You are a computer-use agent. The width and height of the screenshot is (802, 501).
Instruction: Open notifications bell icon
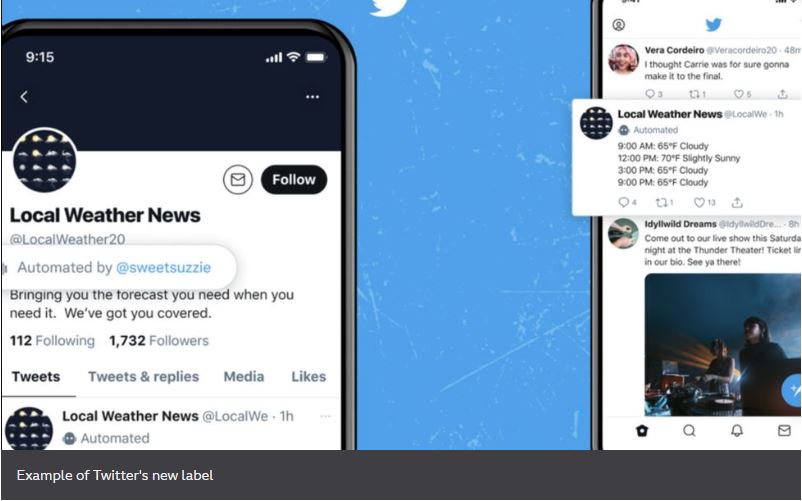(x=737, y=430)
